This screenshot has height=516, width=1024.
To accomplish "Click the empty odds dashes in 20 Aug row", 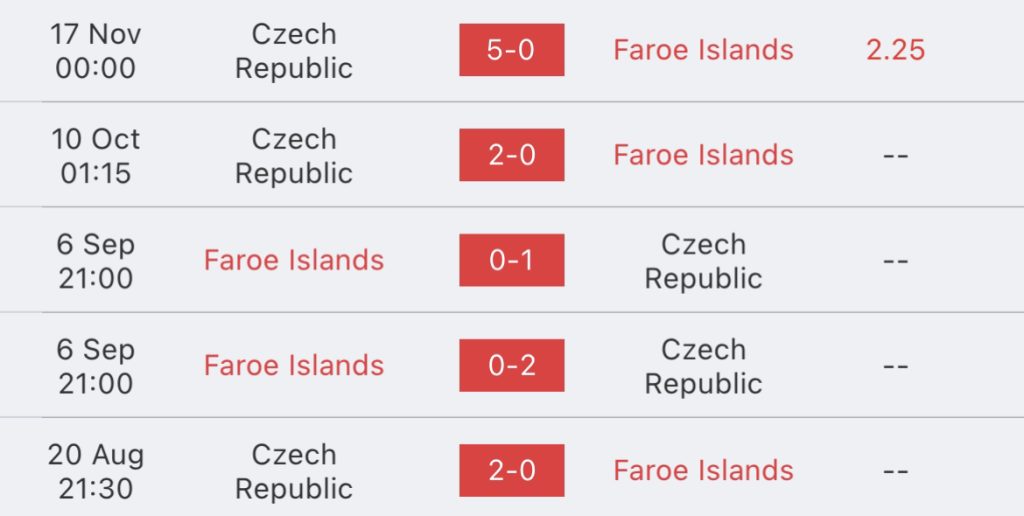I will coord(895,472).
